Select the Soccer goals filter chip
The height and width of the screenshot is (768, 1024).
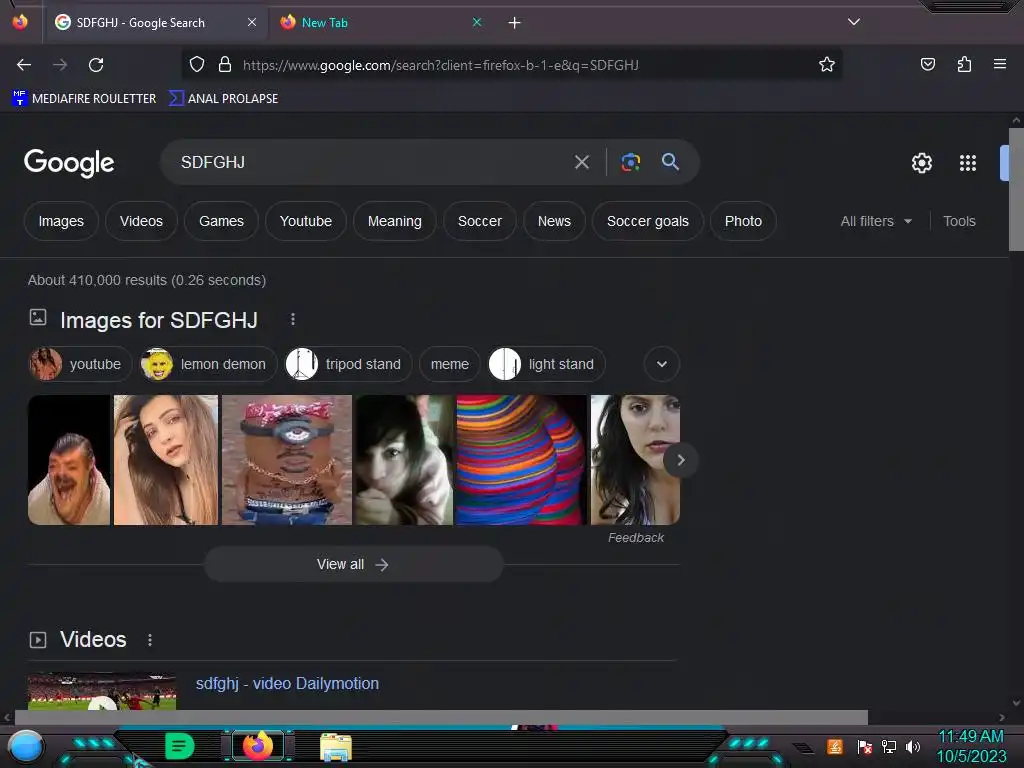[x=648, y=221]
